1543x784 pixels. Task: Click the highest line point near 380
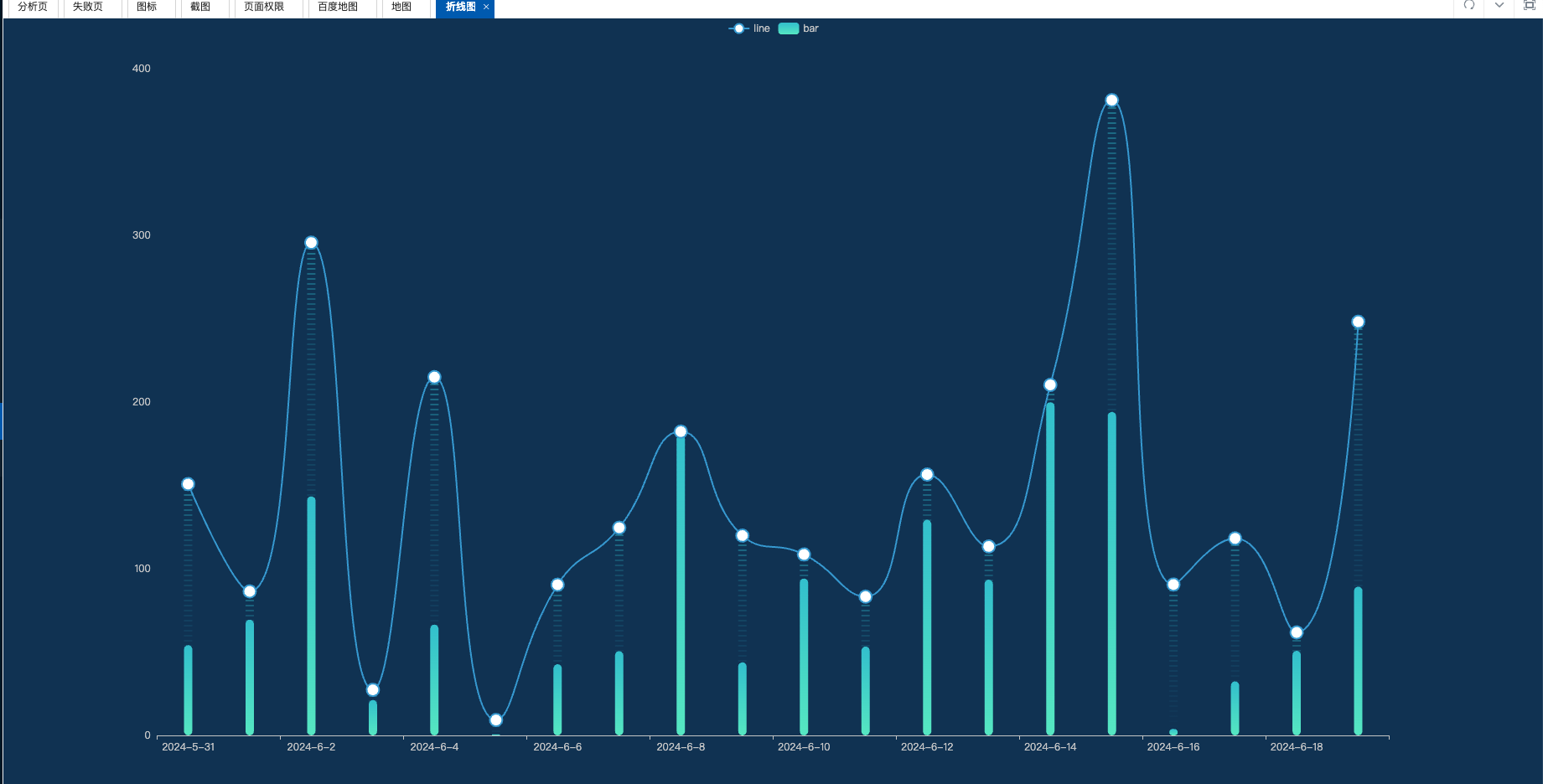coord(1111,101)
